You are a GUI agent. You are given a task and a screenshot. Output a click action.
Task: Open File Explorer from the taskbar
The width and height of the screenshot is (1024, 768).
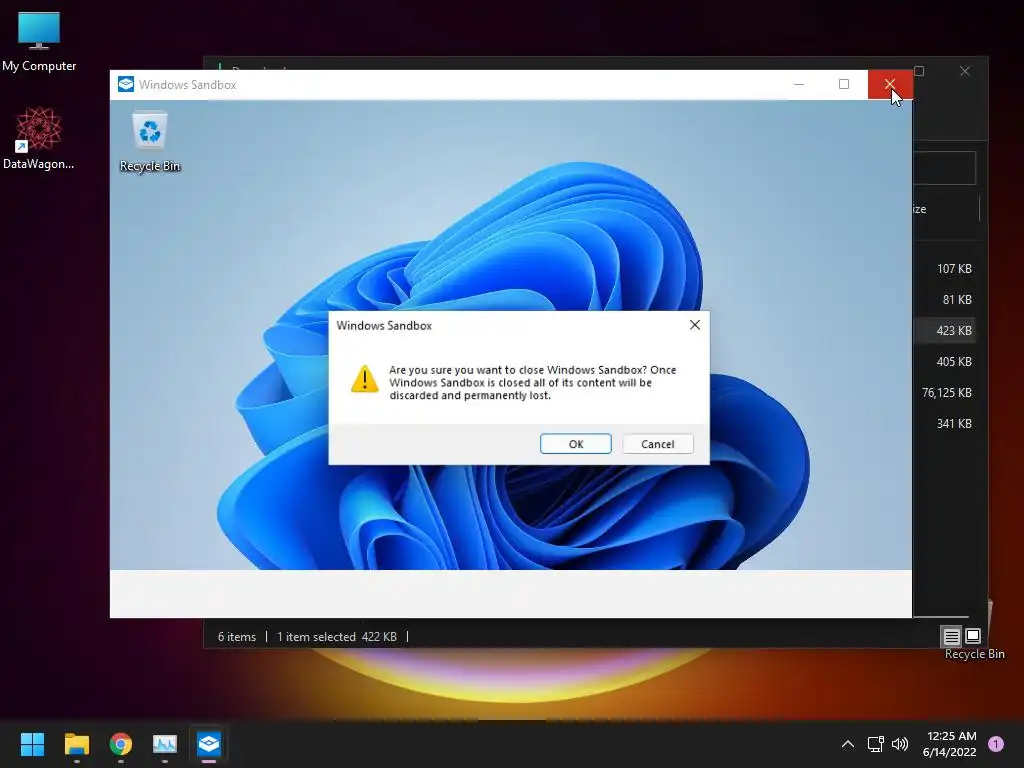76,744
